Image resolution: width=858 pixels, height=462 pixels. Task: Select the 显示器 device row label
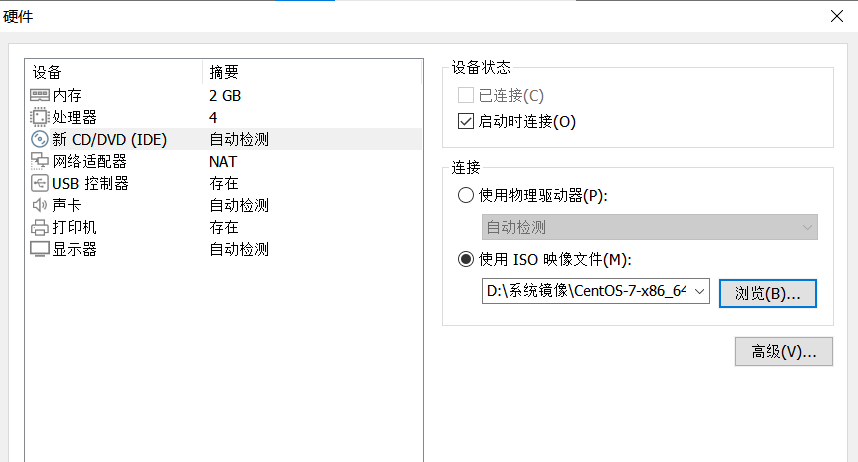(74, 249)
